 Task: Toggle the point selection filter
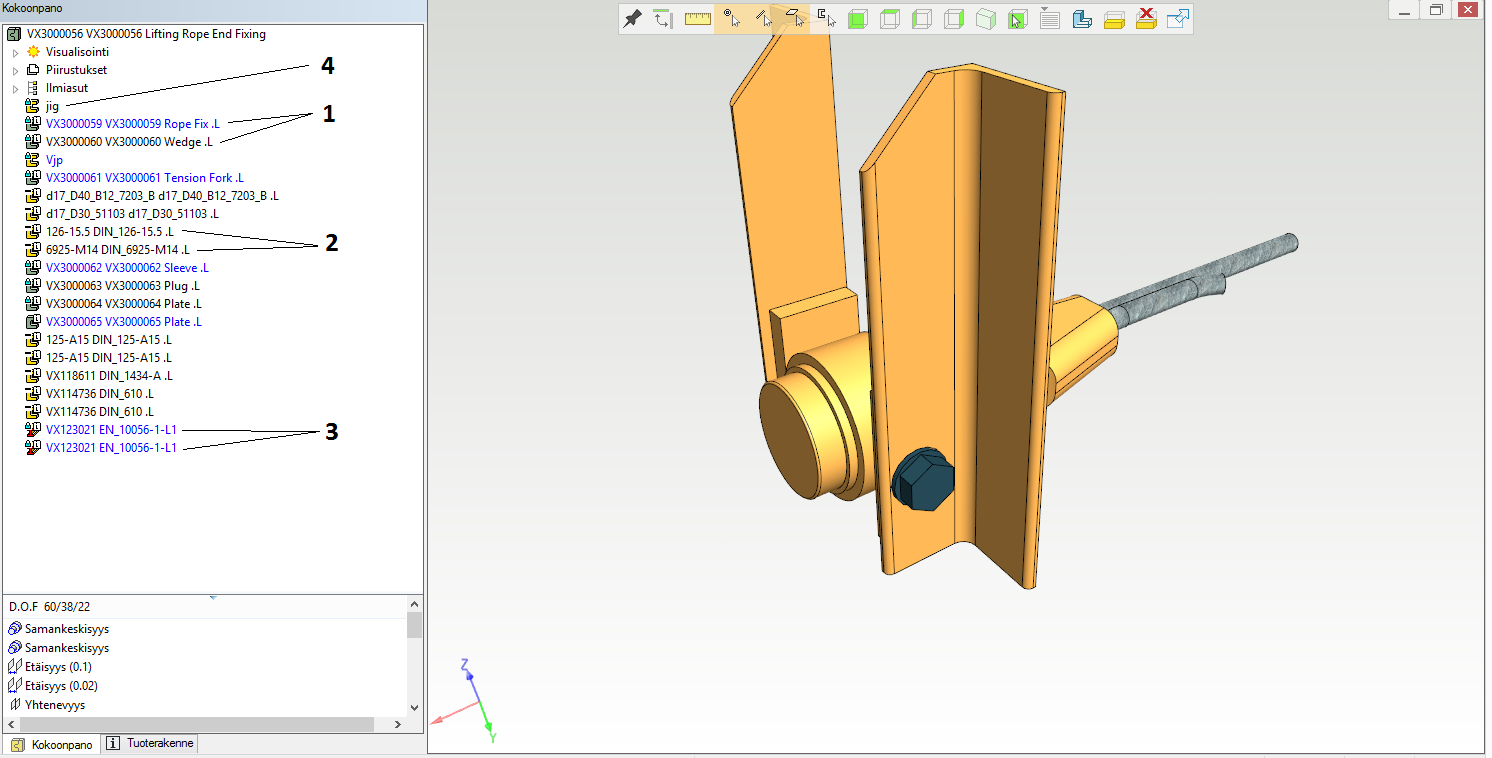(732, 19)
